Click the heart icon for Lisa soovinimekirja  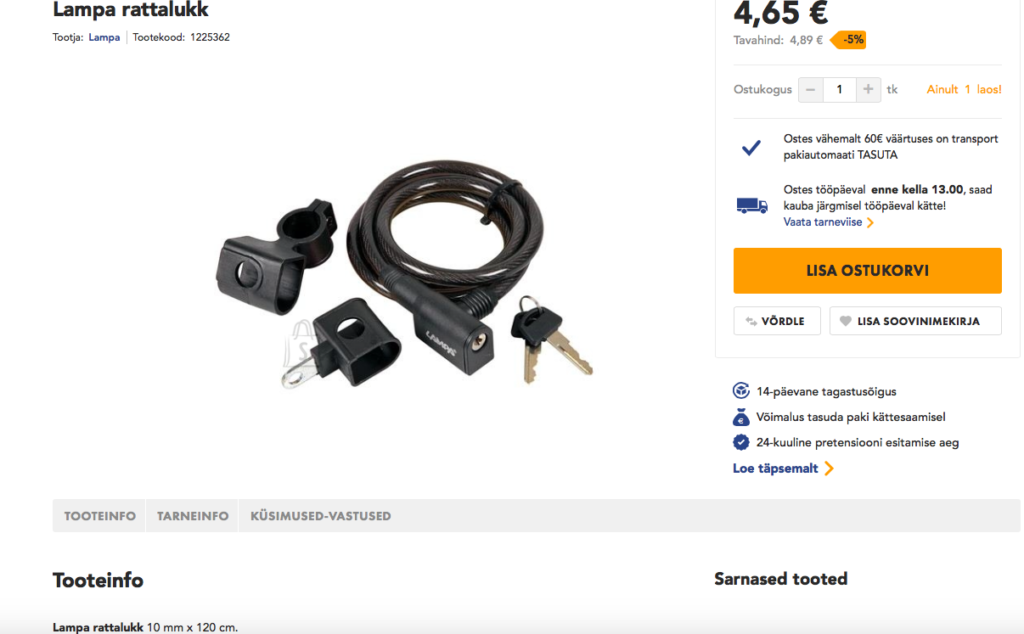[x=846, y=321]
